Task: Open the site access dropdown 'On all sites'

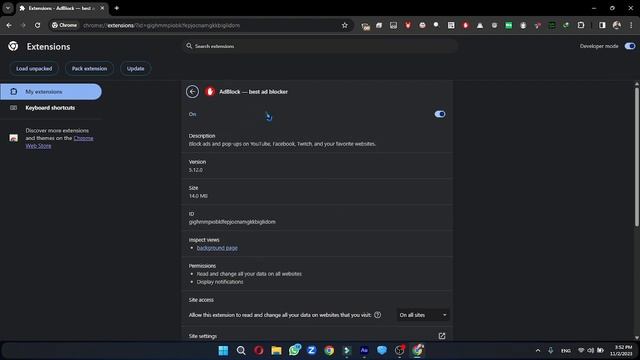Action: coord(422,315)
